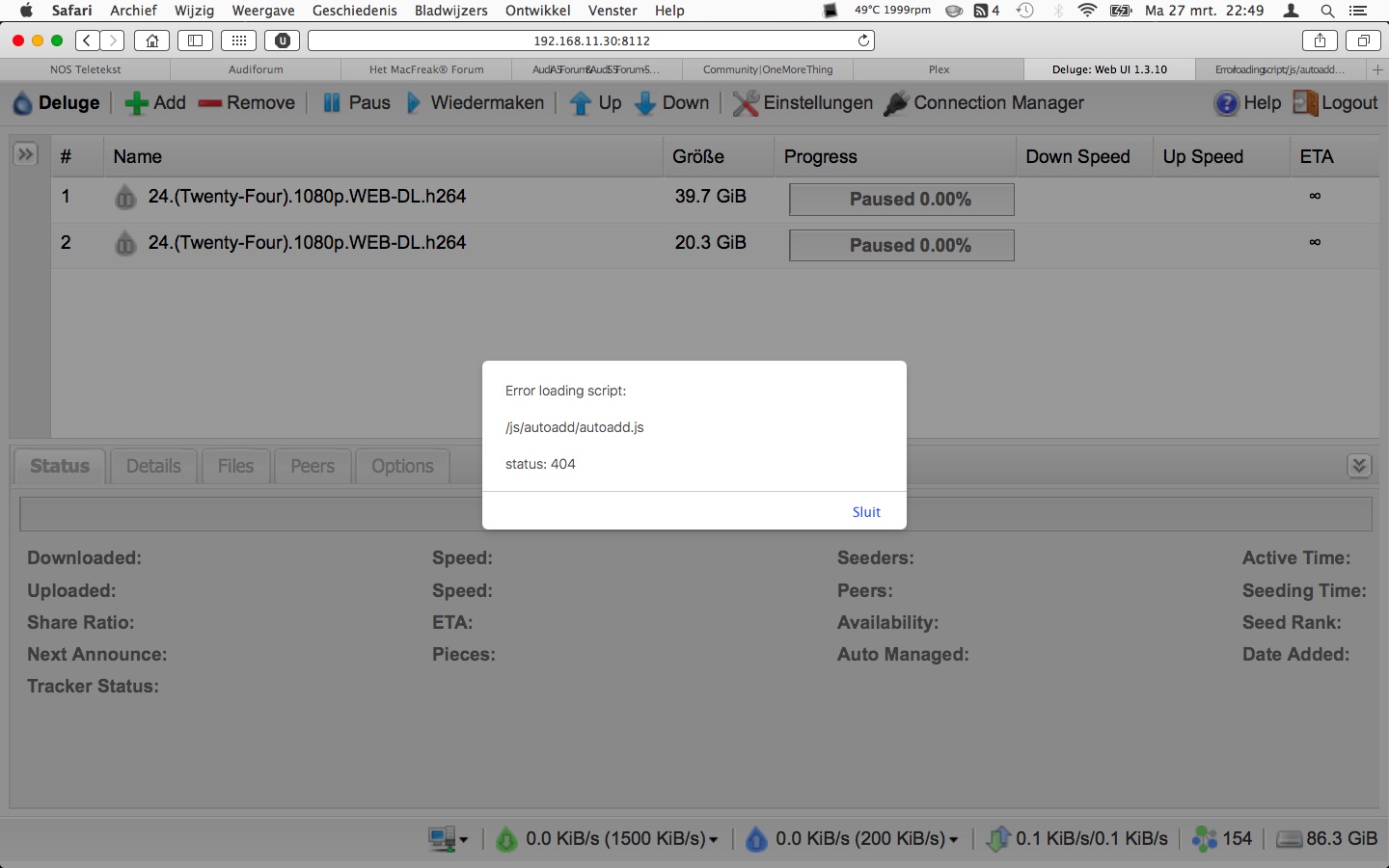Image resolution: width=1389 pixels, height=868 pixels.
Task: Select the 39.7 GiB torrent row
Action: pyautogui.click(x=715, y=199)
